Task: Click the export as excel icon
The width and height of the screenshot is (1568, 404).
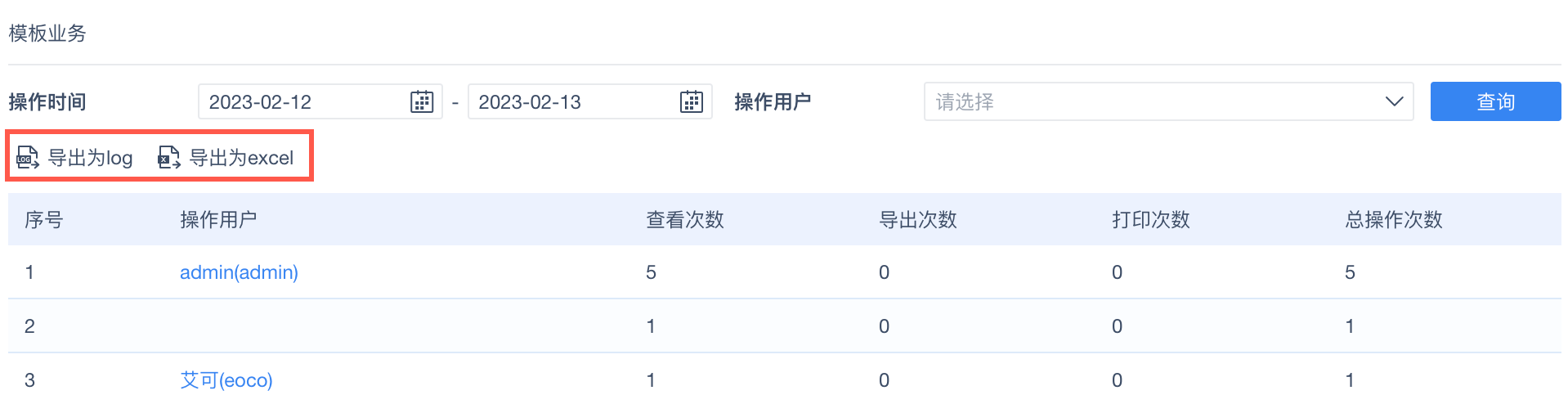Action: pos(169,158)
